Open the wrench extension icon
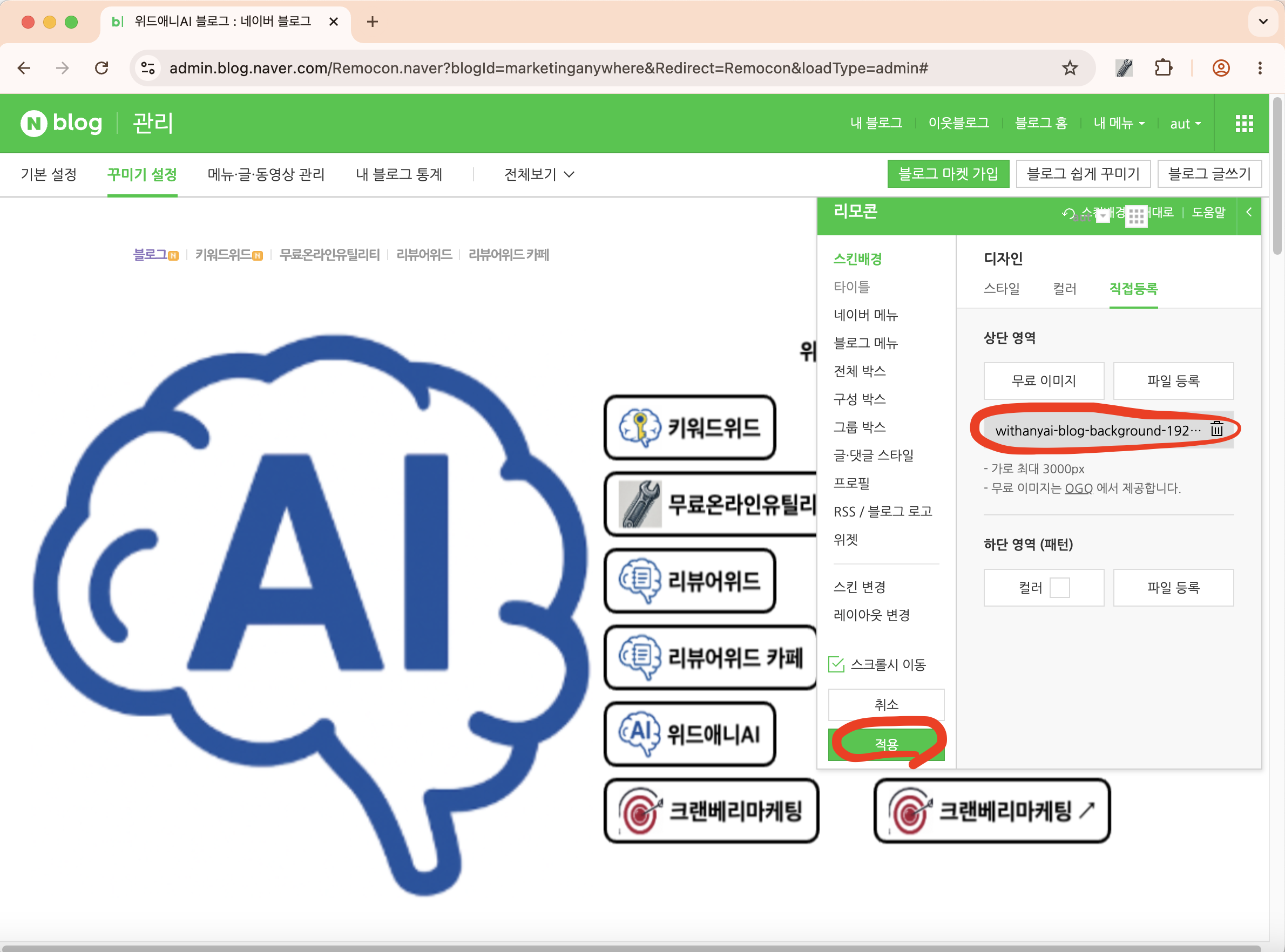Screen dimensions: 1285x952 point(1124,68)
